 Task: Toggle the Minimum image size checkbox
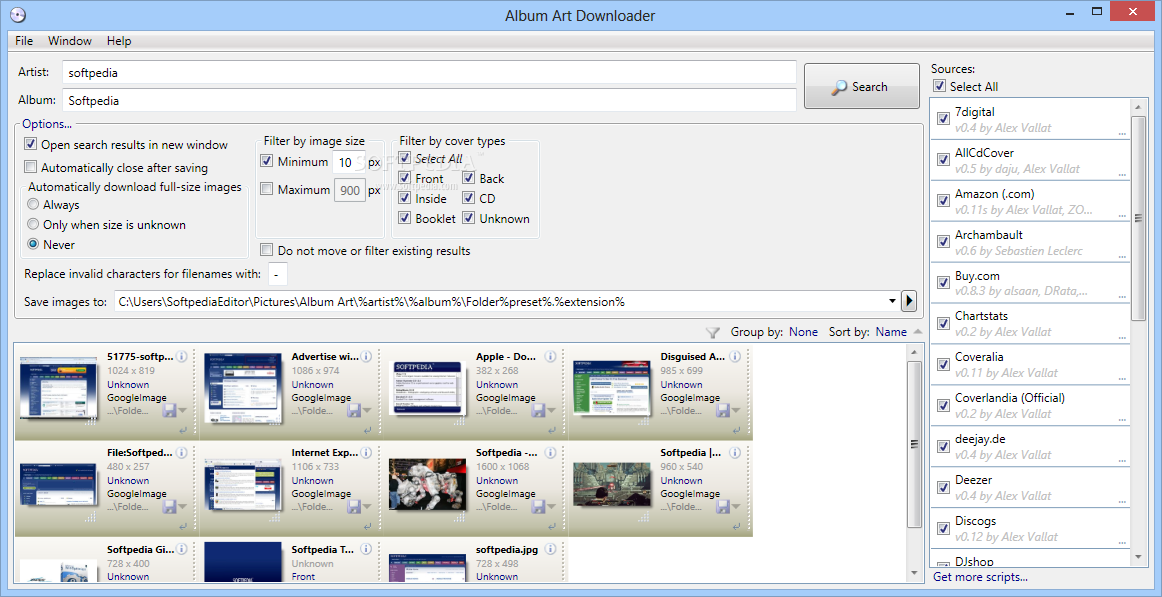point(267,161)
